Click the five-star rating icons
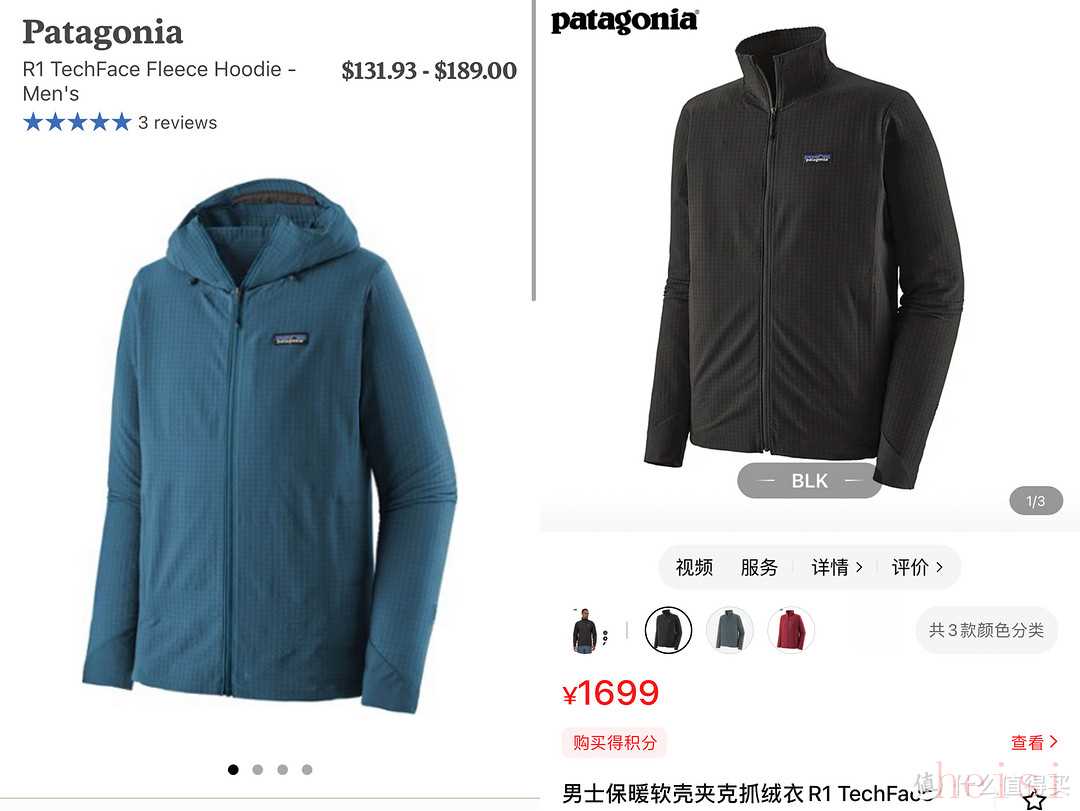The height and width of the screenshot is (811, 1080). pyautogui.click(x=77, y=123)
